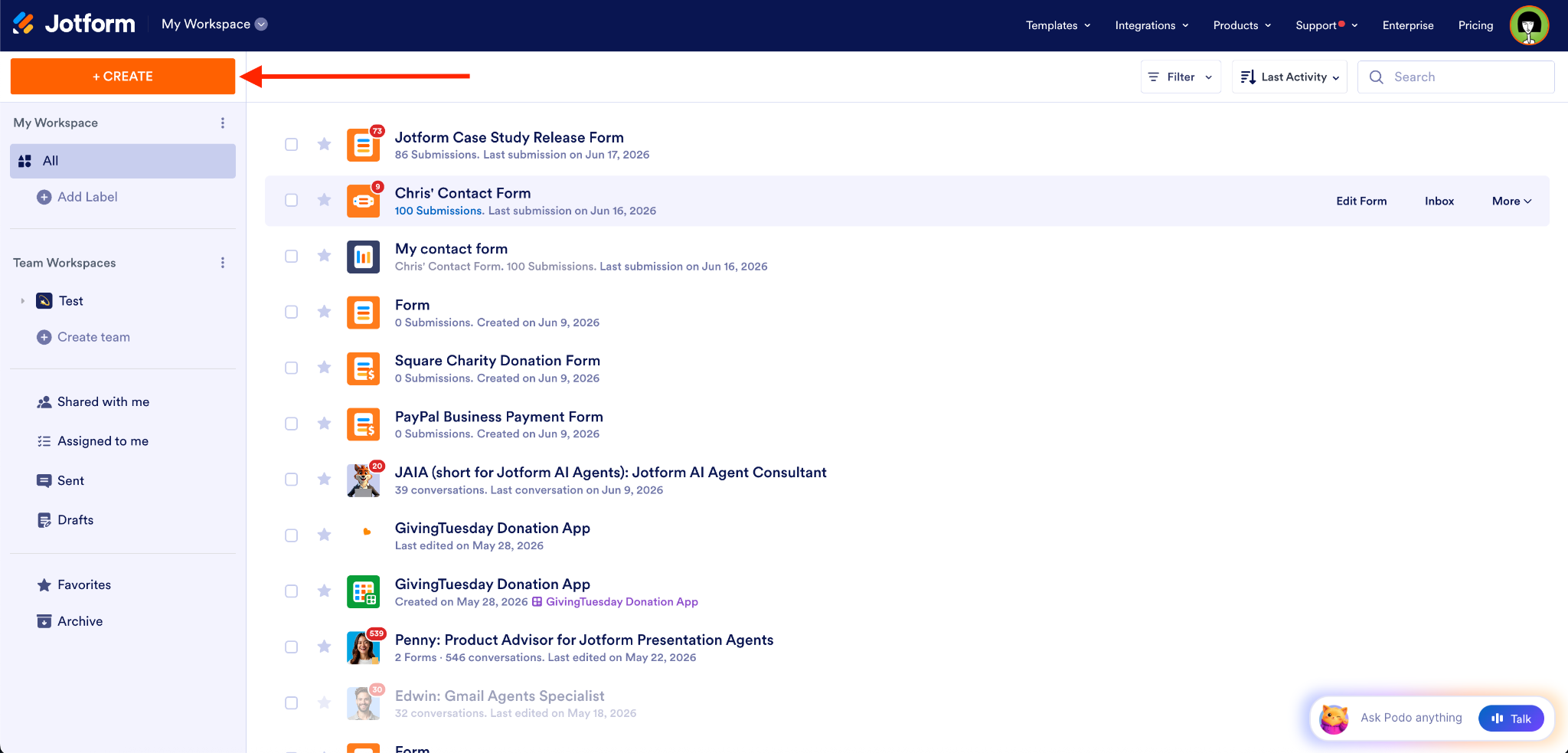Open Team Workspaces three-dot options
This screenshot has height=753, width=1568.
[223, 263]
